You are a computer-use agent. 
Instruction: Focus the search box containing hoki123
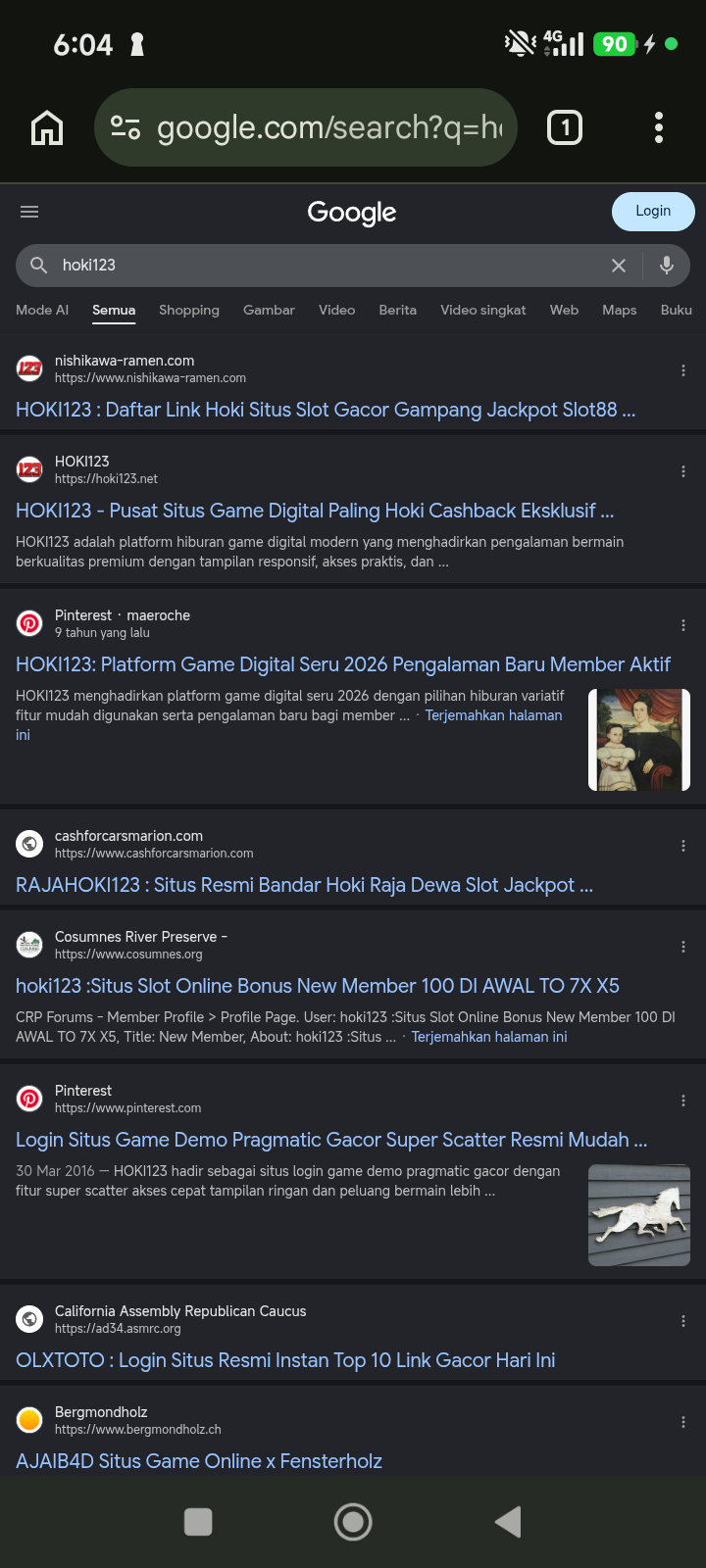[x=324, y=266]
